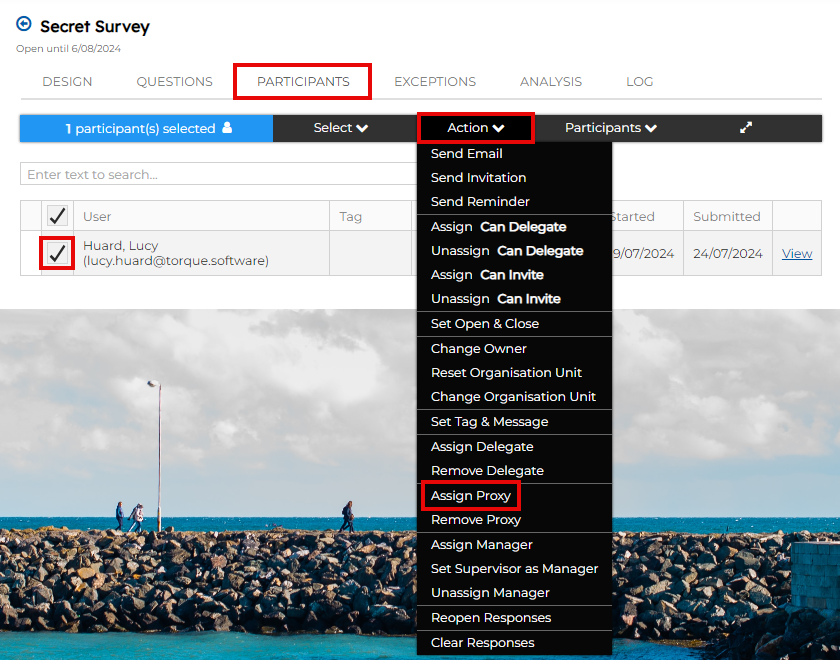Viewport: 840px width, 660px height.
Task: Select Change Organisation Unit option
Action: click(x=513, y=397)
